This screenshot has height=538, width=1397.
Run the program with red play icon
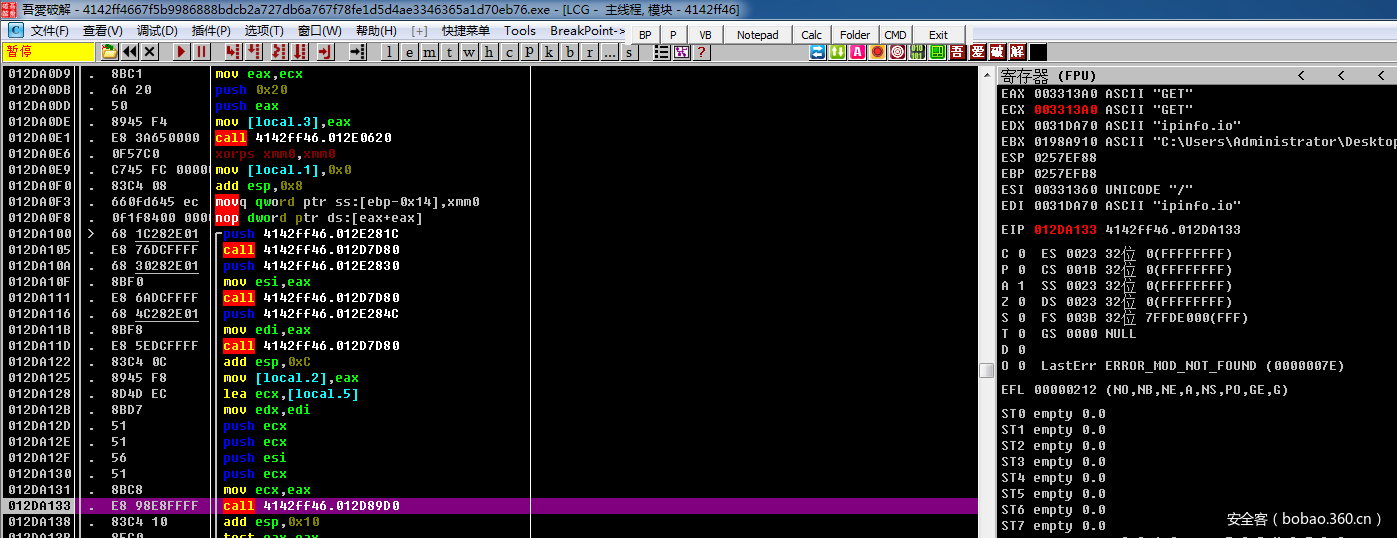click(x=182, y=52)
